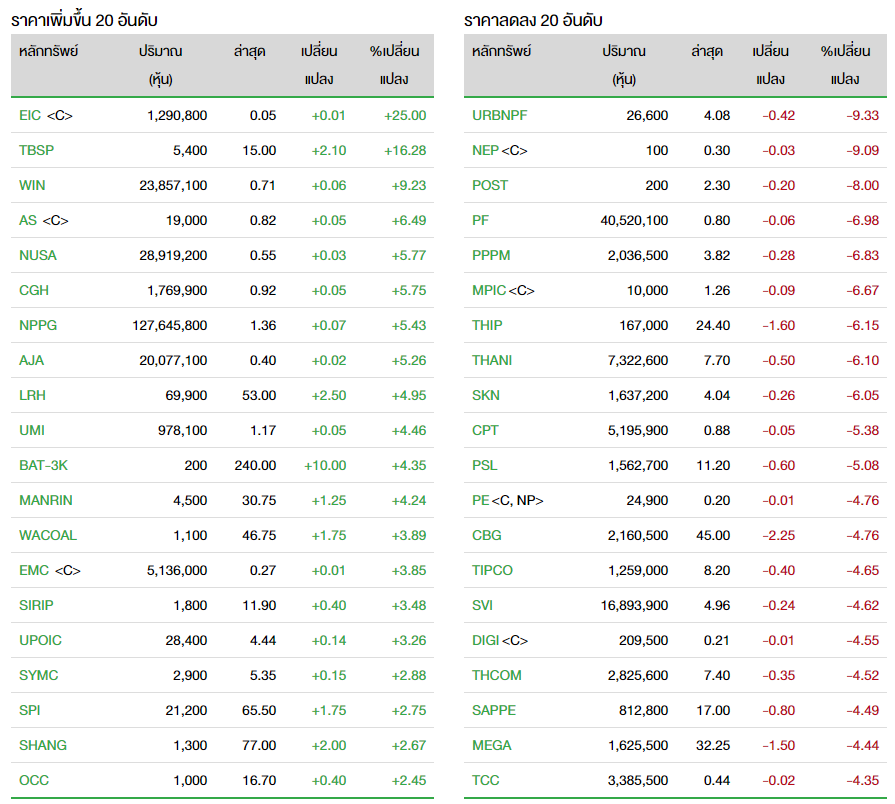
Task: Open the EIC stock symbol link
Action: click(30, 116)
